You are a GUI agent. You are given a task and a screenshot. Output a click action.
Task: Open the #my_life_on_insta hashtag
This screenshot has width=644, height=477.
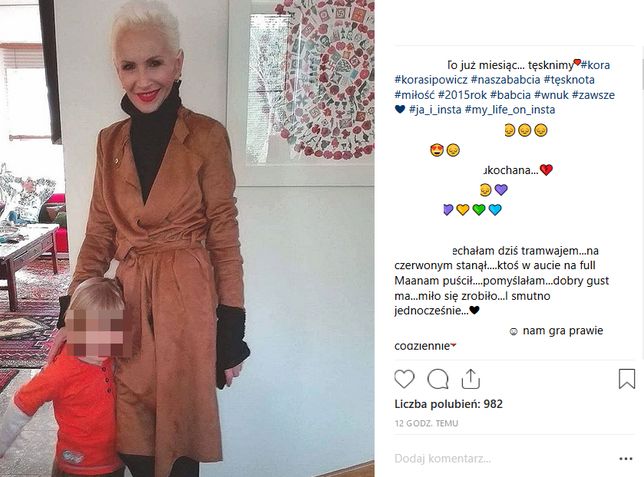point(510,110)
